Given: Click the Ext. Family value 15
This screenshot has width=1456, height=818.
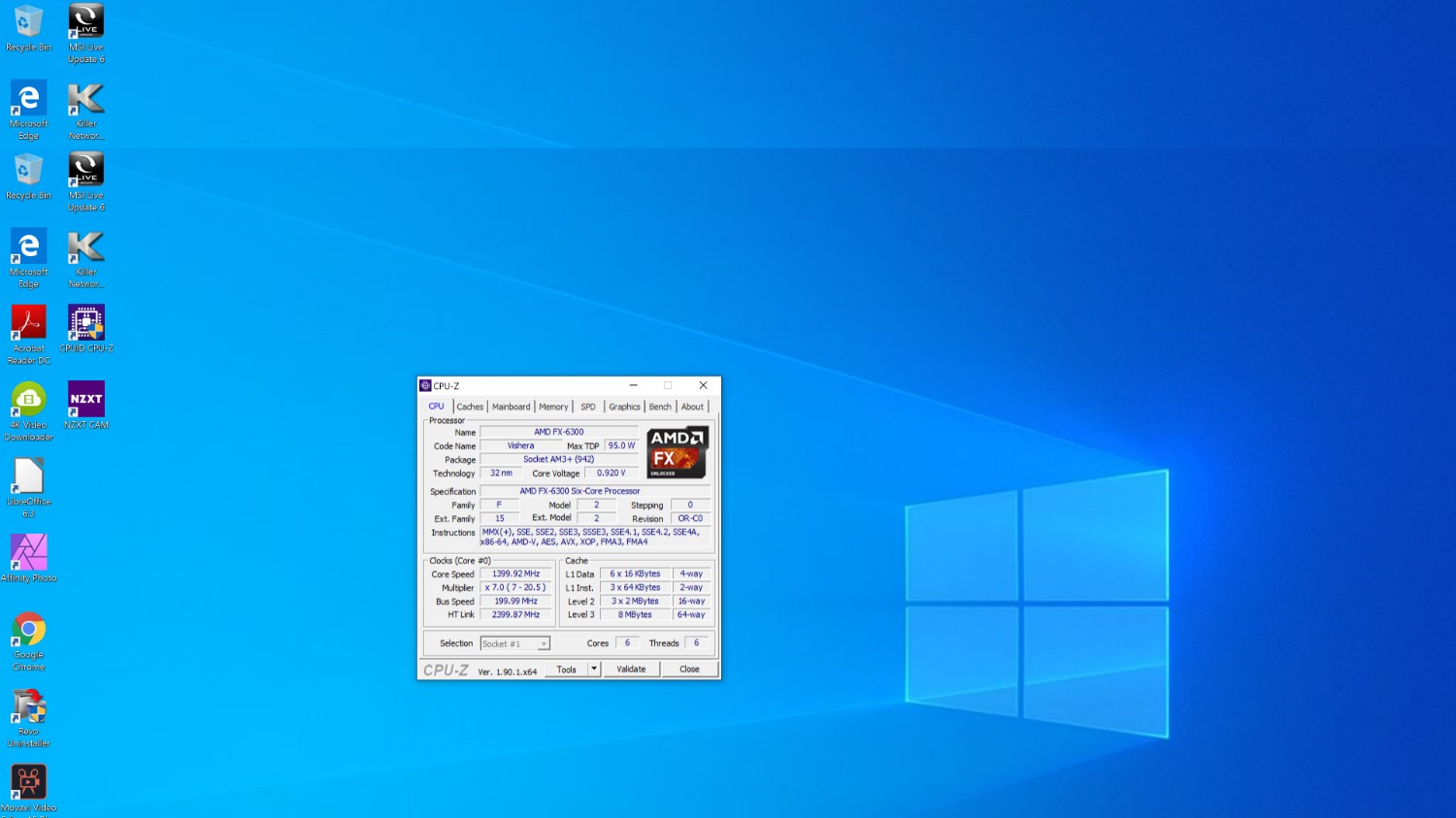Looking at the screenshot, I should (499, 518).
